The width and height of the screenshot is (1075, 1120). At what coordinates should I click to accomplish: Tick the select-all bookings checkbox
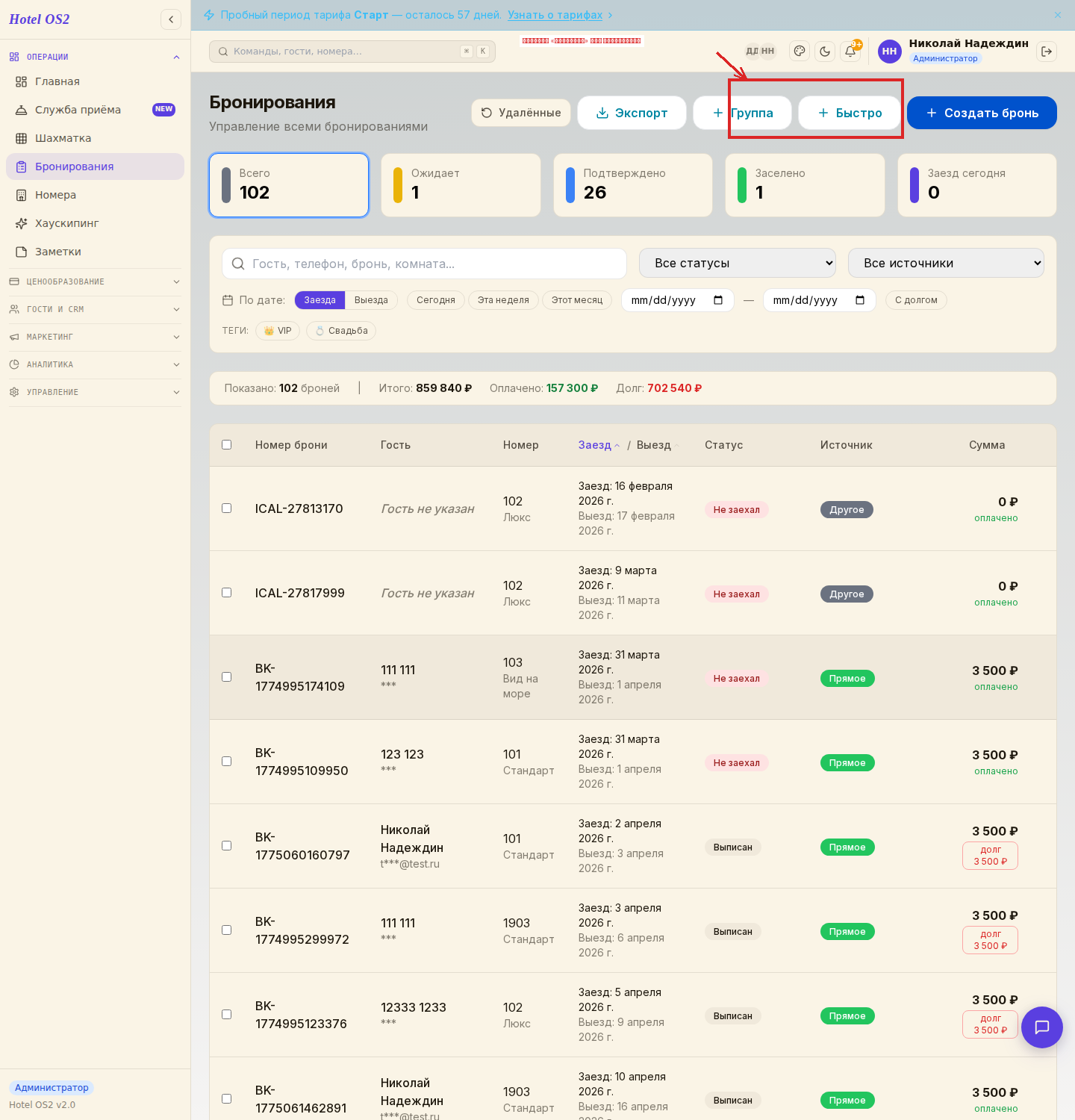coord(227,445)
